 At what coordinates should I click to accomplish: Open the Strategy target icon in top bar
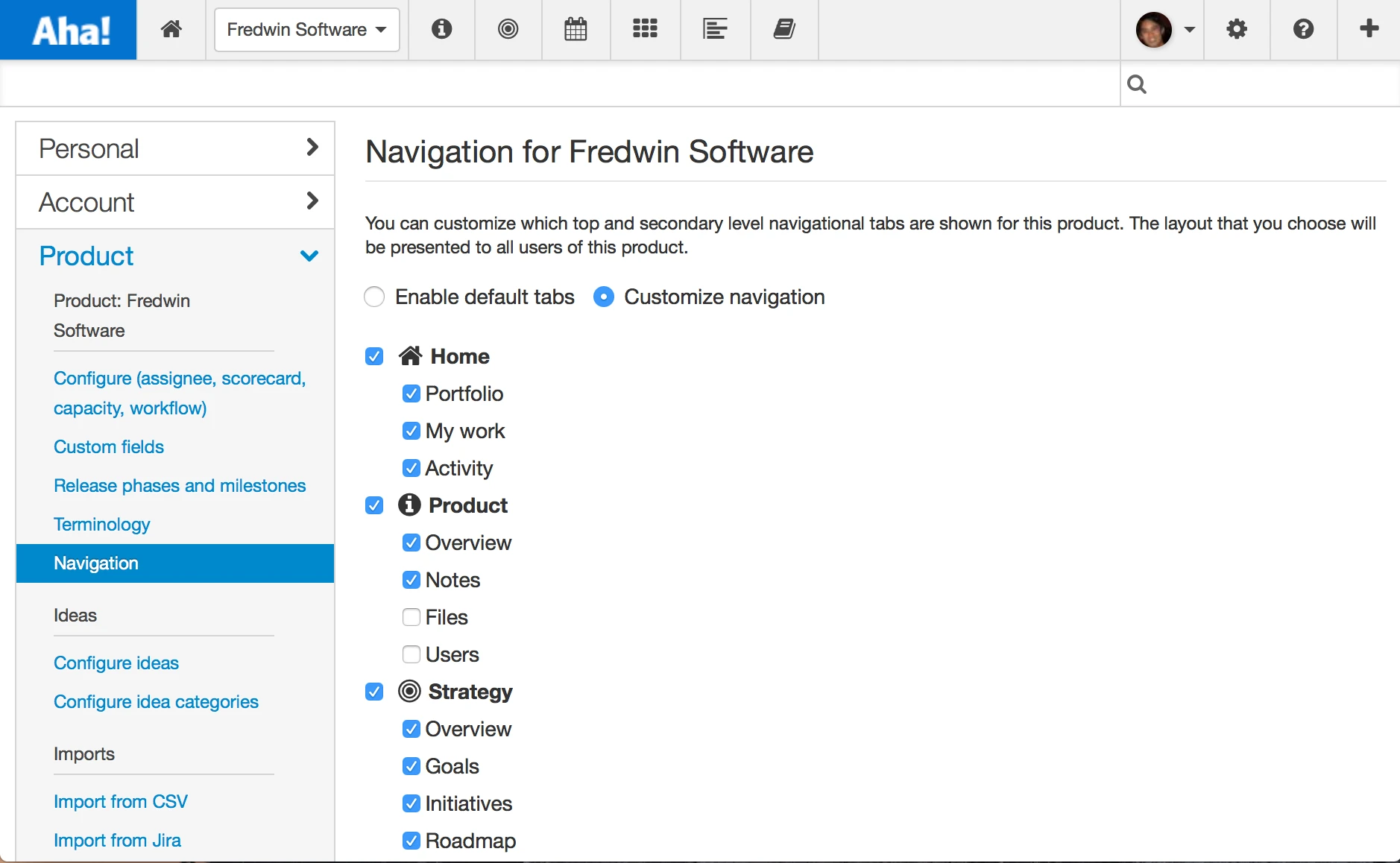pyautogui.click(x=508, y=29)
